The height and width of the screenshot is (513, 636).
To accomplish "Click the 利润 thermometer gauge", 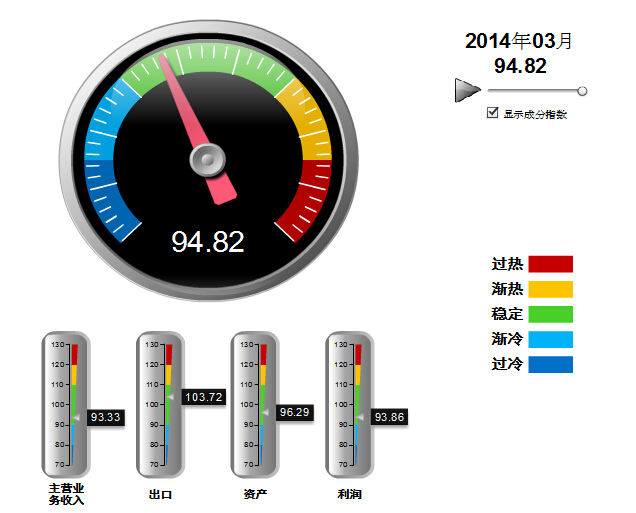I will pyautogui.click(x=350, y=404).
